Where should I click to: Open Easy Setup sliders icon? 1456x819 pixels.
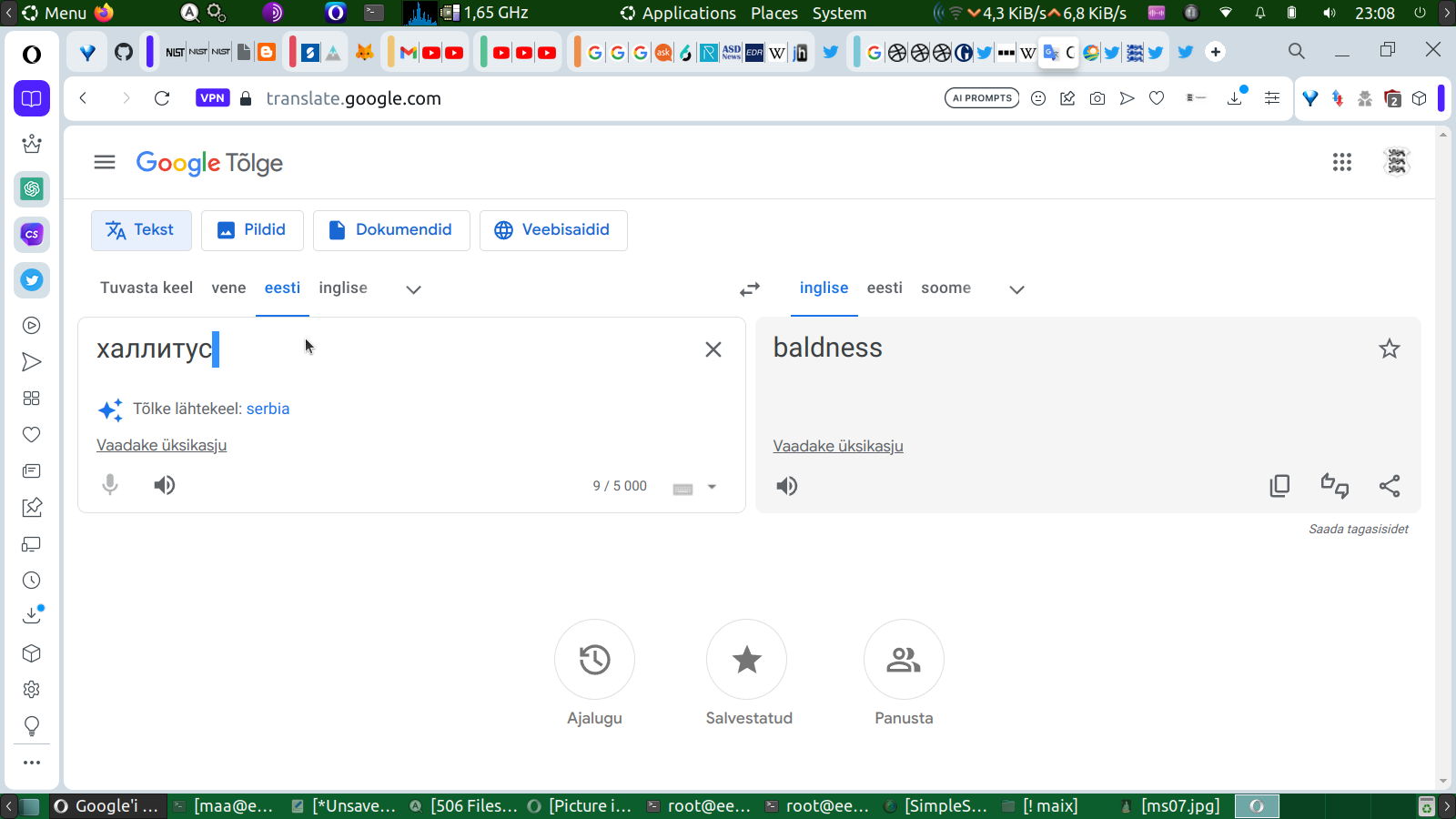coord(1272,98)
